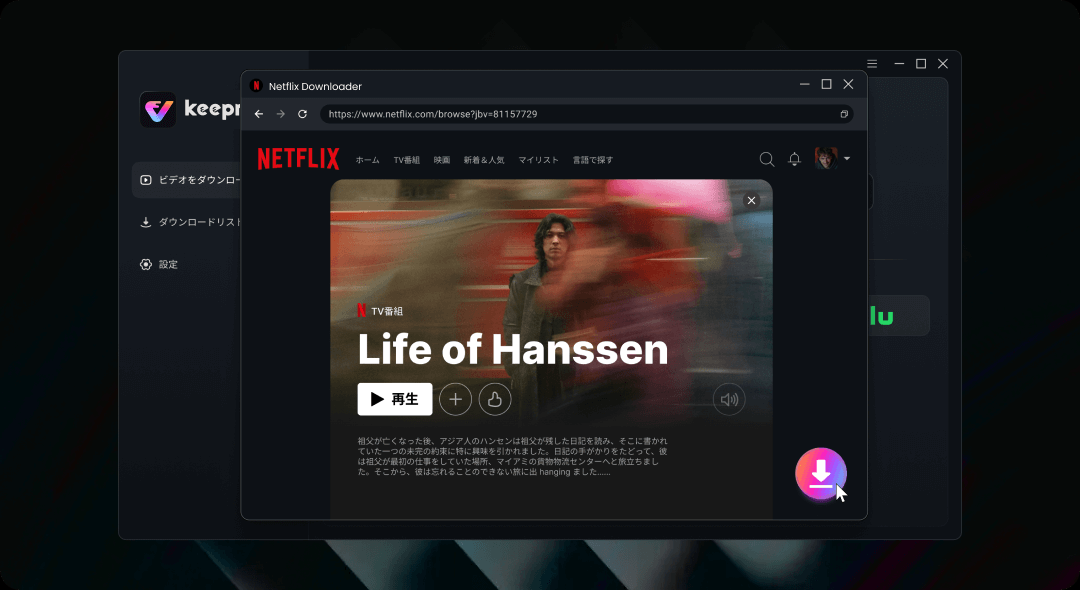Click the Hulu tile in Keeprix window

pyautogui.click(x=898, y=316)
